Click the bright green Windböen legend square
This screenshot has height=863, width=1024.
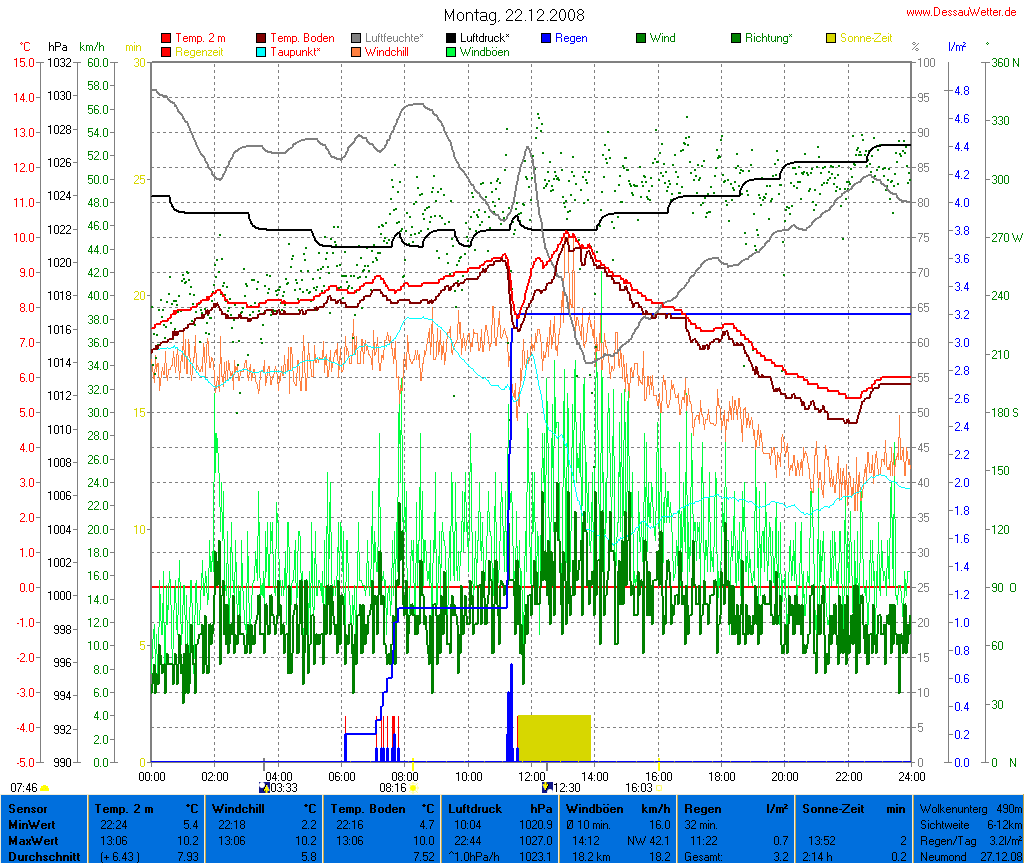pos(452,51)
